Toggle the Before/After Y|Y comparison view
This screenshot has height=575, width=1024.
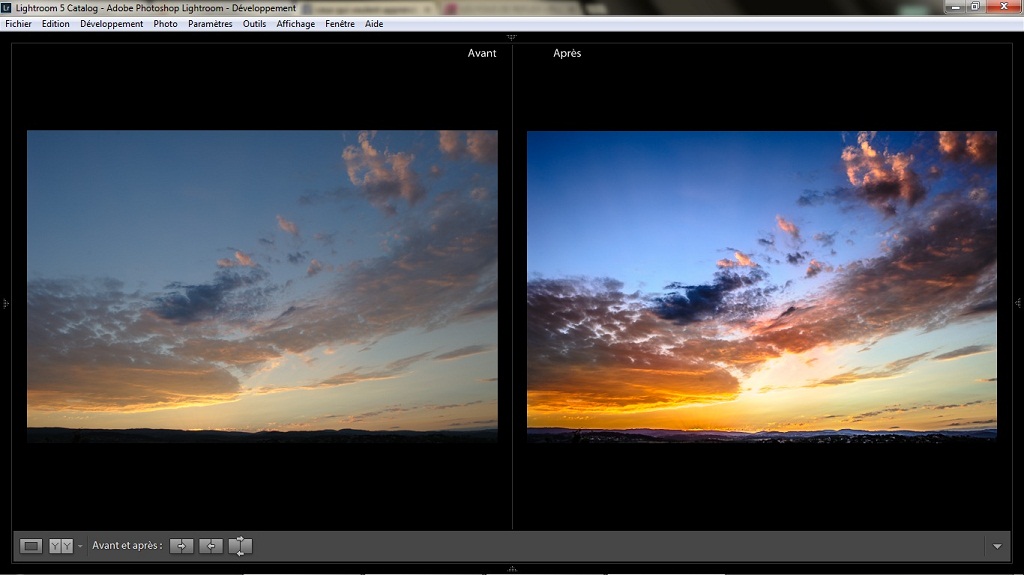point(61,546)
